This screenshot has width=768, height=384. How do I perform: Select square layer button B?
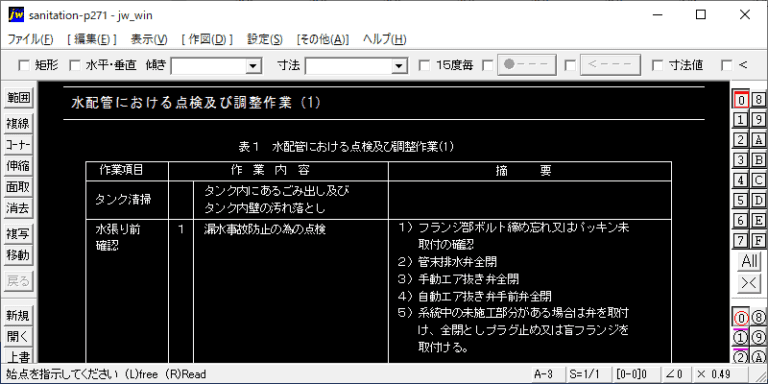point(758,160)
